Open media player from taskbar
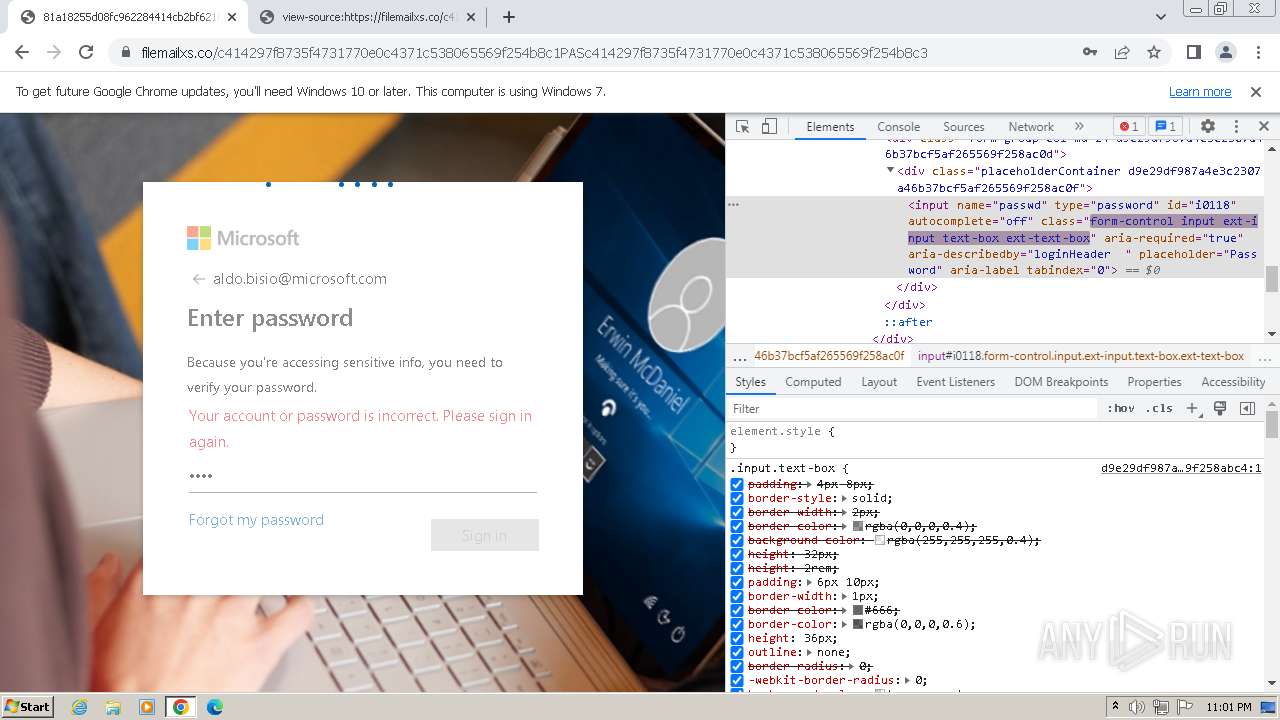 pos(147,707)
